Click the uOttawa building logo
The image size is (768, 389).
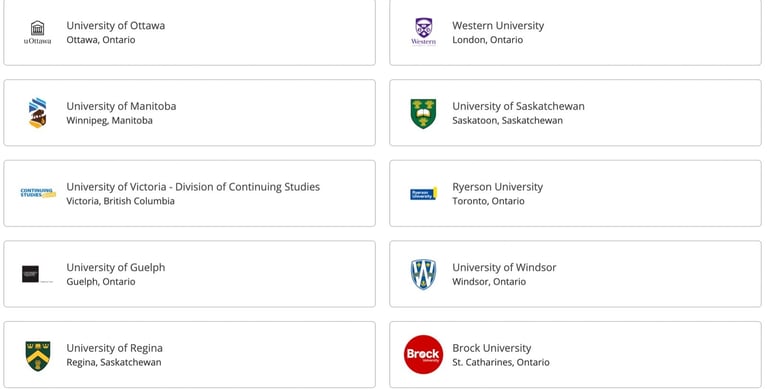point(37,32)
